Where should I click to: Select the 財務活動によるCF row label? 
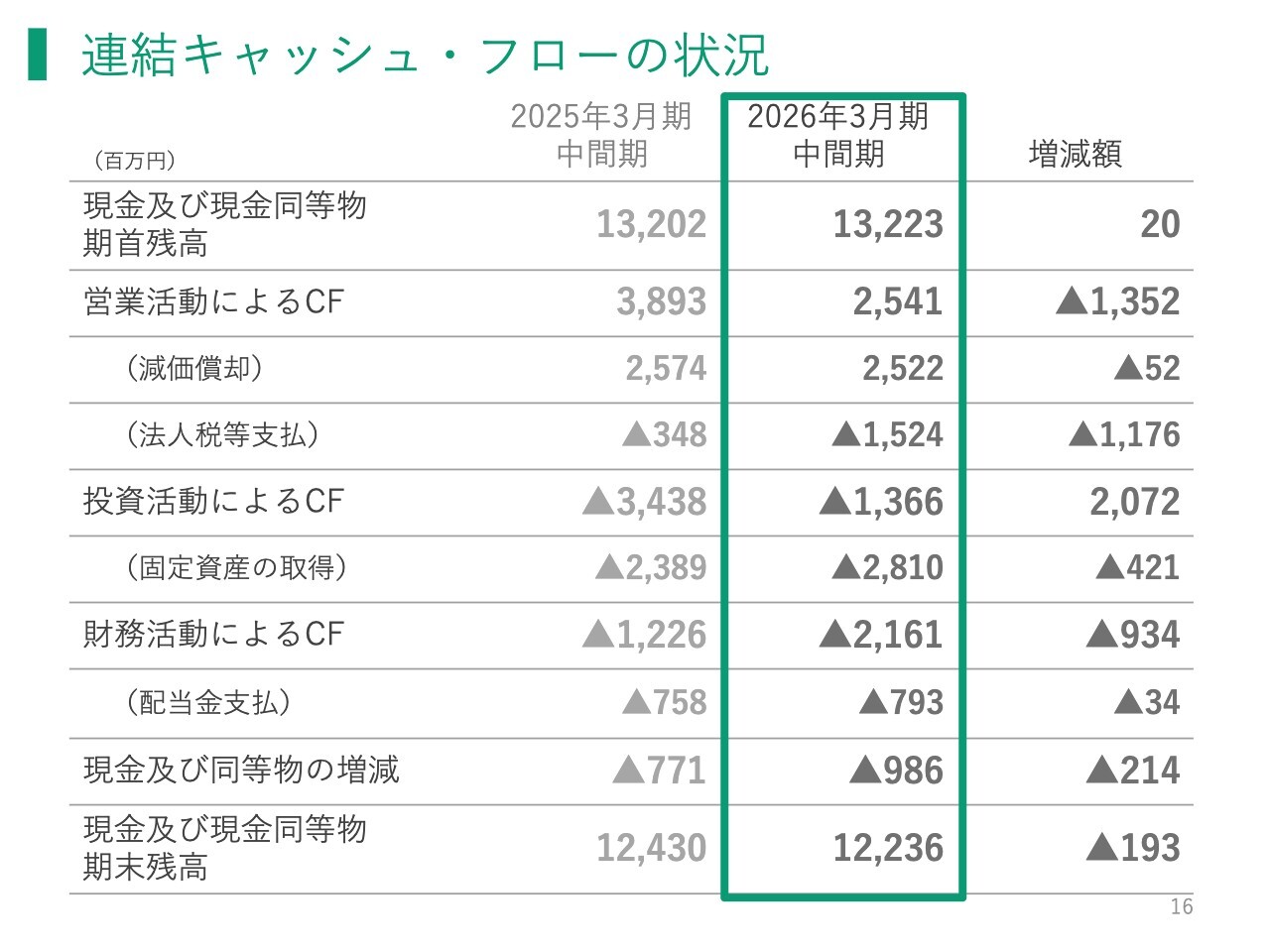click(x=213, y=634)
